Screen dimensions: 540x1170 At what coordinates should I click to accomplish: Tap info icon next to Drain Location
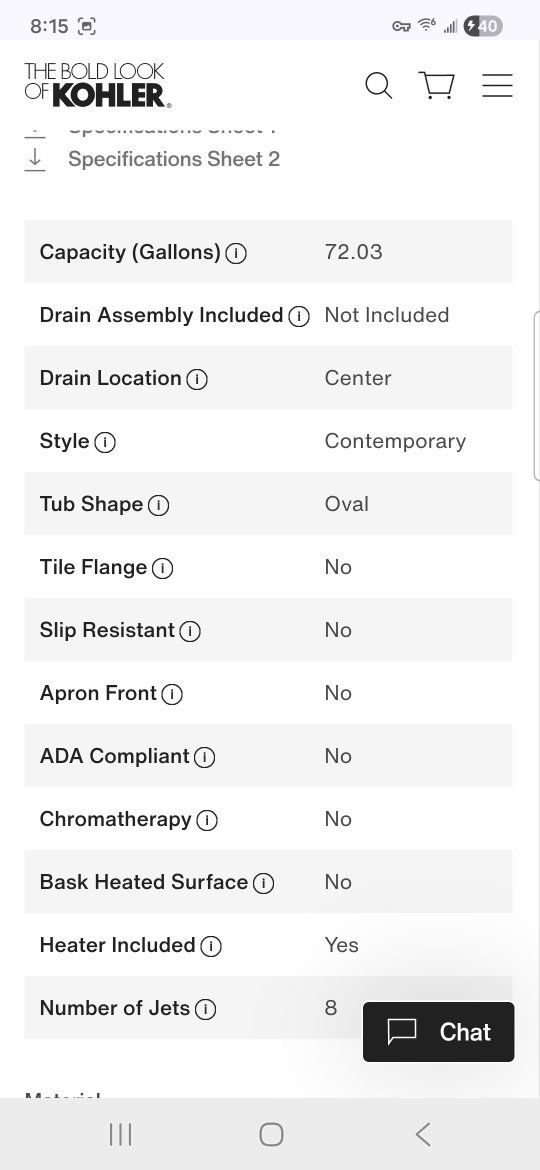pyautogui.click(x=197, y=379)
